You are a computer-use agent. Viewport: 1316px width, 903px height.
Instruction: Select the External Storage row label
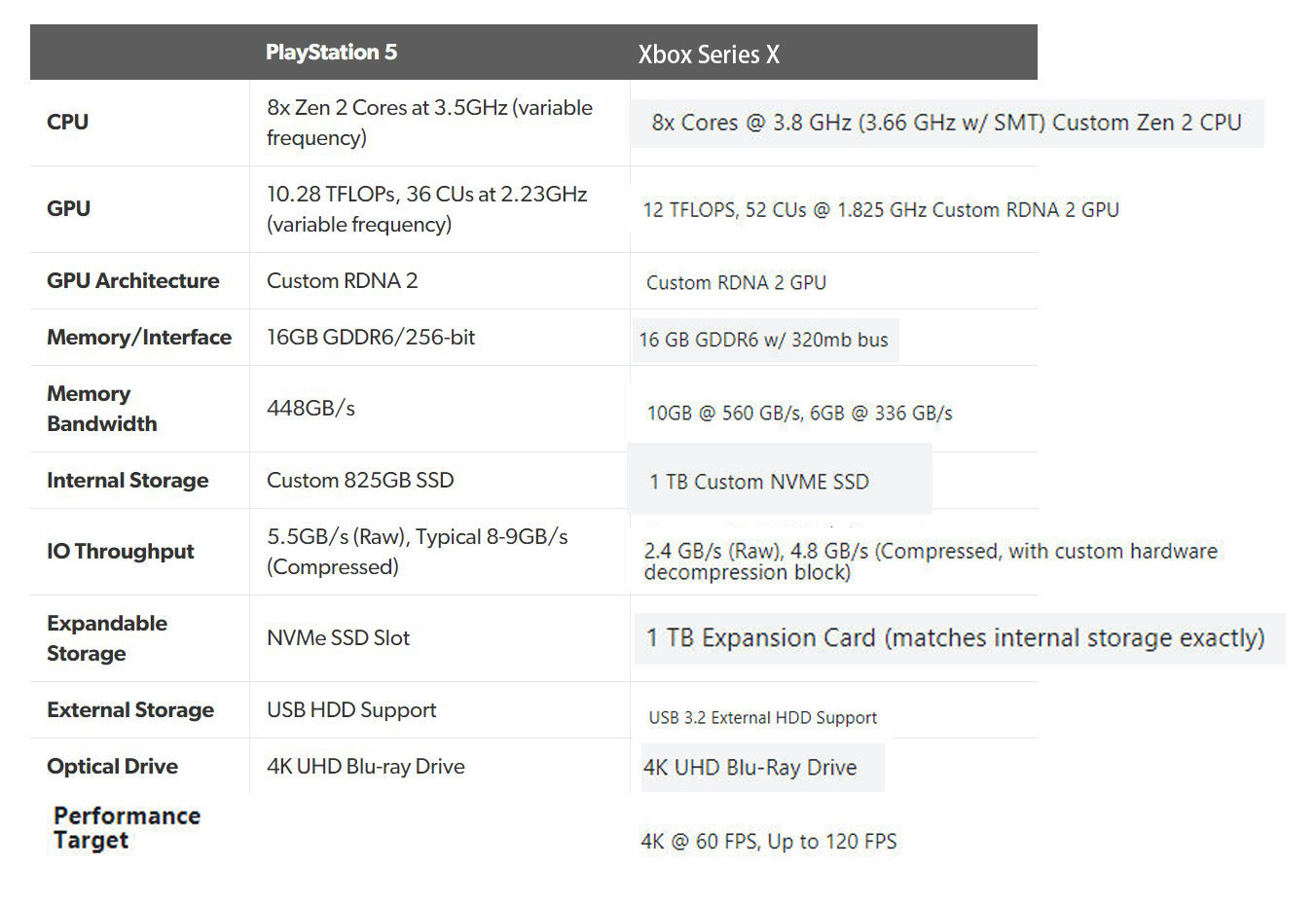[129, 709]
